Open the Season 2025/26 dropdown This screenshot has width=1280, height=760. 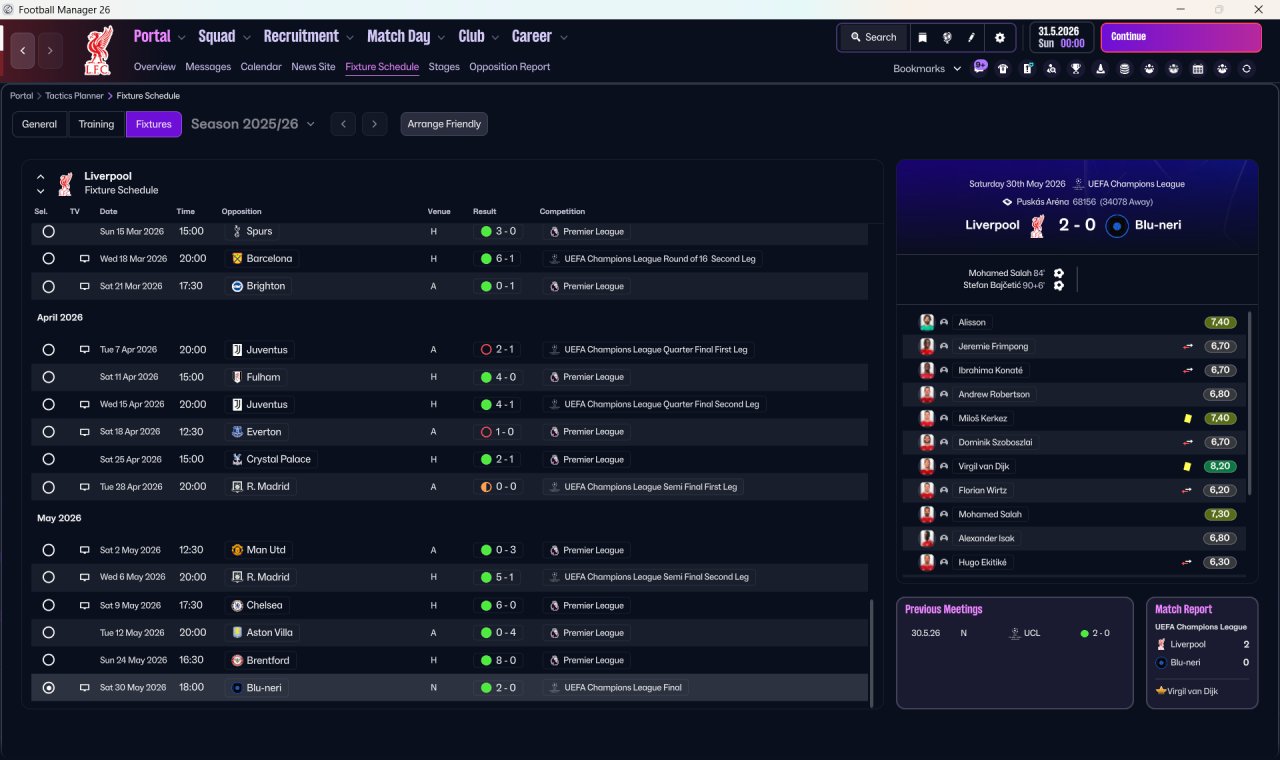(252, 124)
